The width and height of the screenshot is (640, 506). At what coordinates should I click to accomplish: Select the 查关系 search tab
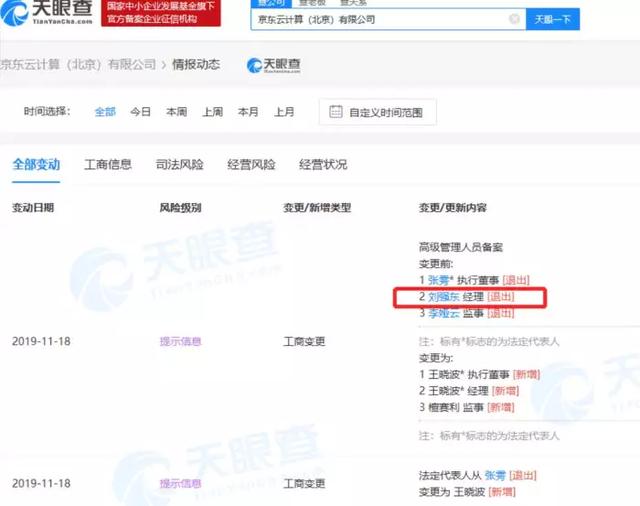[353, 3]
